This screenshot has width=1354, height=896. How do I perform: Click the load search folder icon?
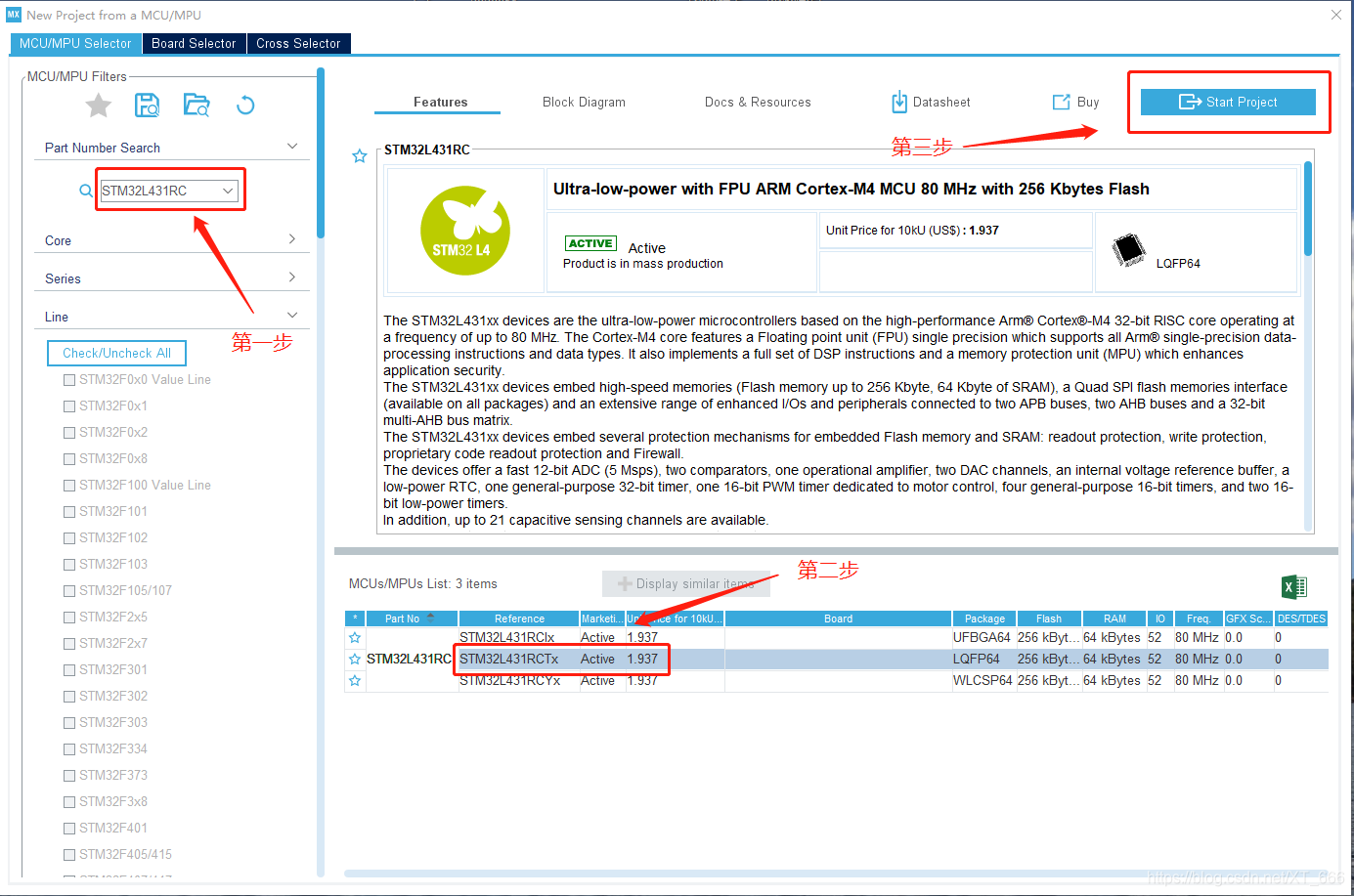pos(197,106)
